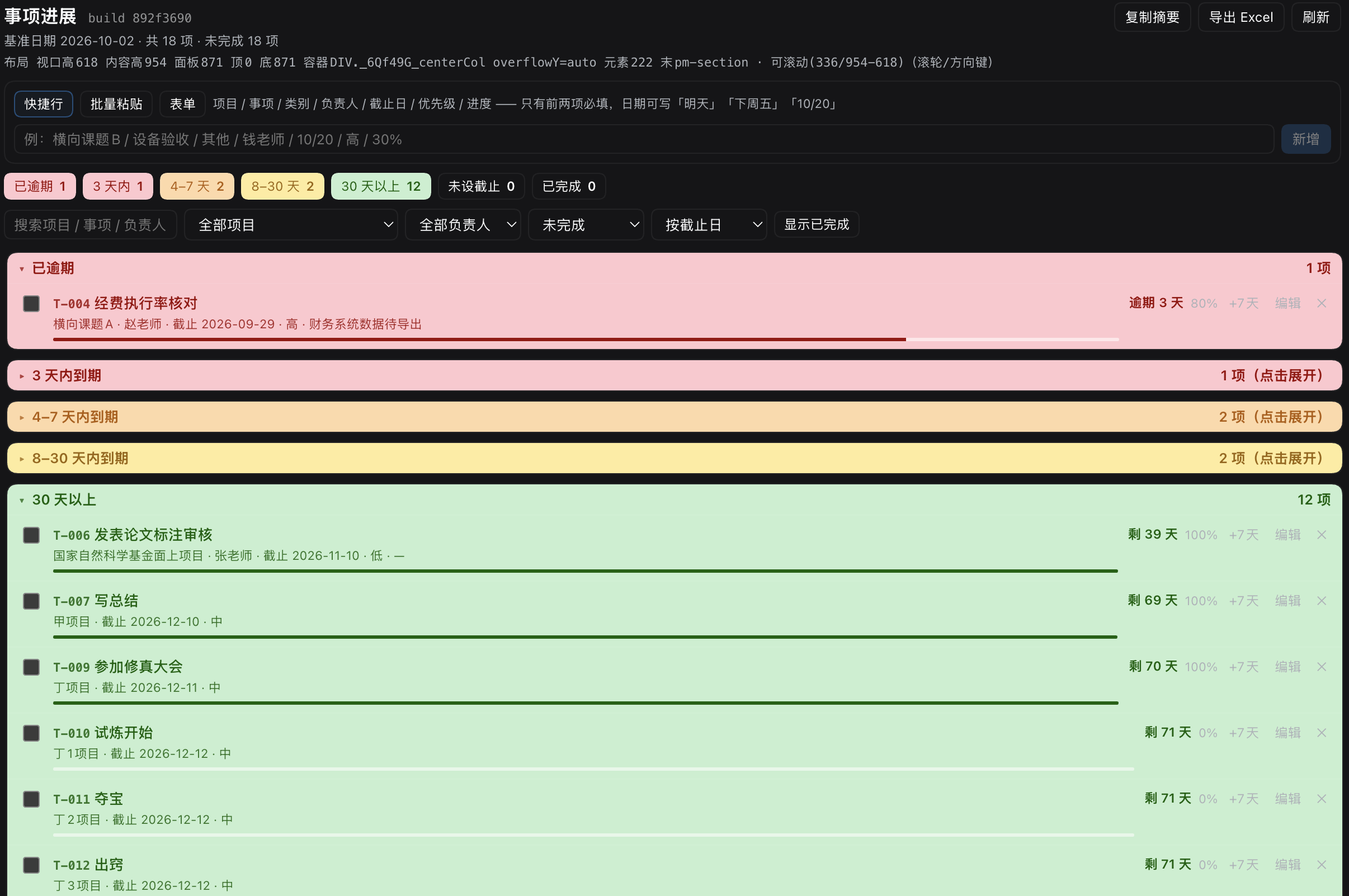Viewport: 1349px width, 896px height.
Task: Click 编辑 on T-006 row
Action: point(1288,535)
